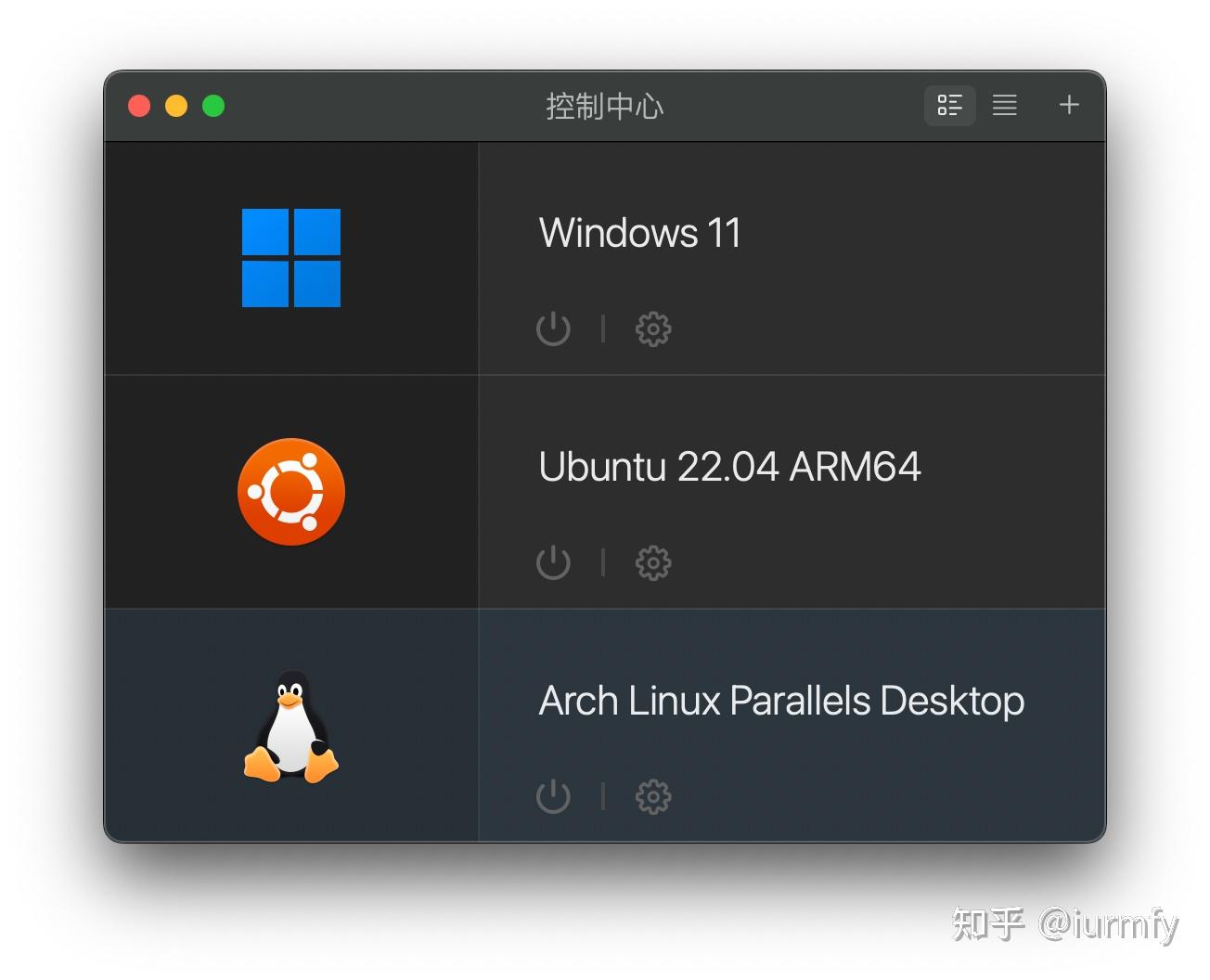Start the Ubuntu 22.04 ARM64 machine

[x=552, y=562]
